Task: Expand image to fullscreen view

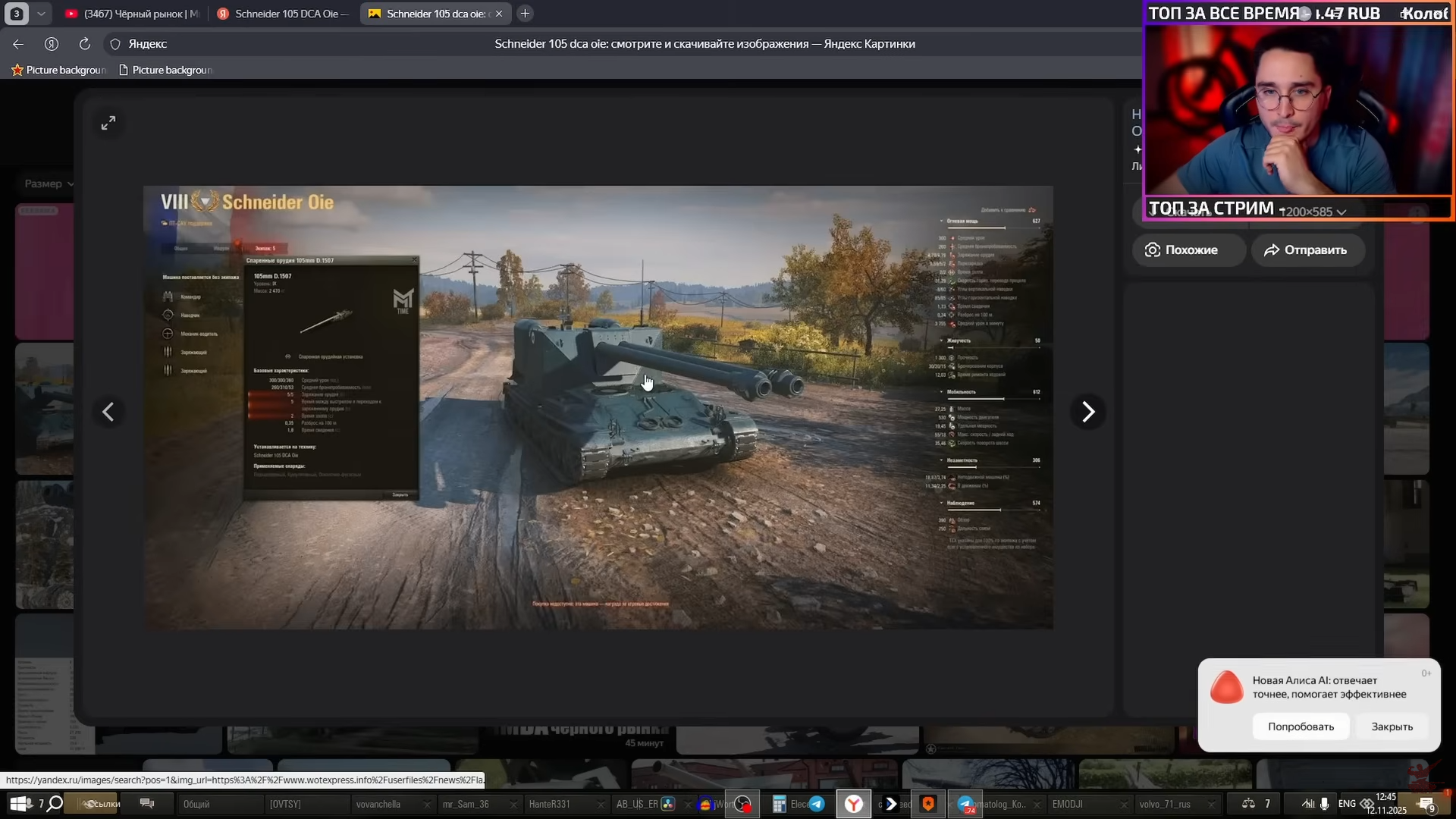Action: pyautogui.click(x=108, y=123)
